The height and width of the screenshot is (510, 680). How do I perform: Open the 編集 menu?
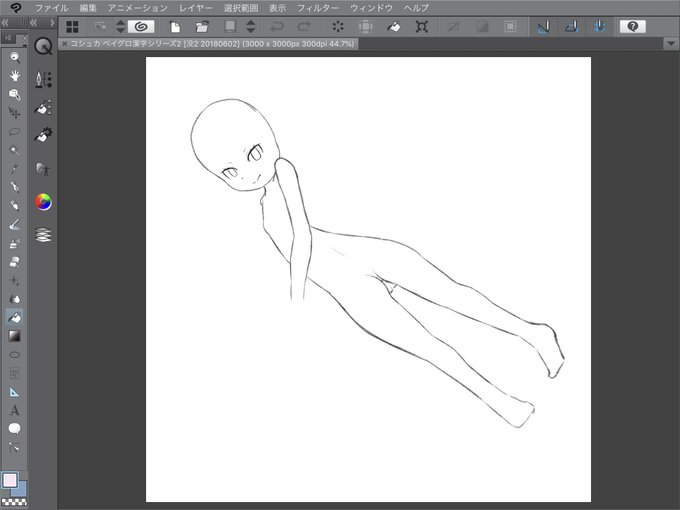pyautogui.click(x=88, y=8)
